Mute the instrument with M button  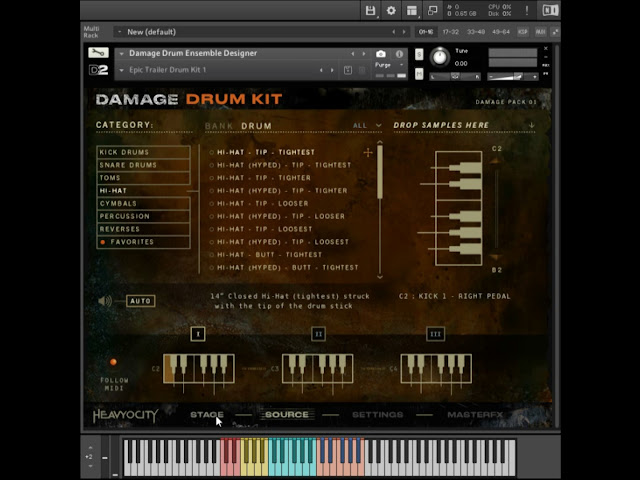point(419,74)
